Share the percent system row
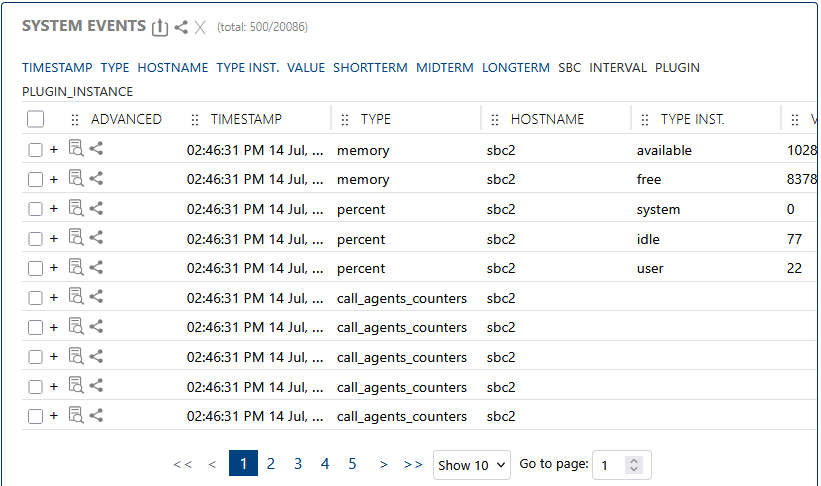821x486 pixels. (x=96, y=208)
